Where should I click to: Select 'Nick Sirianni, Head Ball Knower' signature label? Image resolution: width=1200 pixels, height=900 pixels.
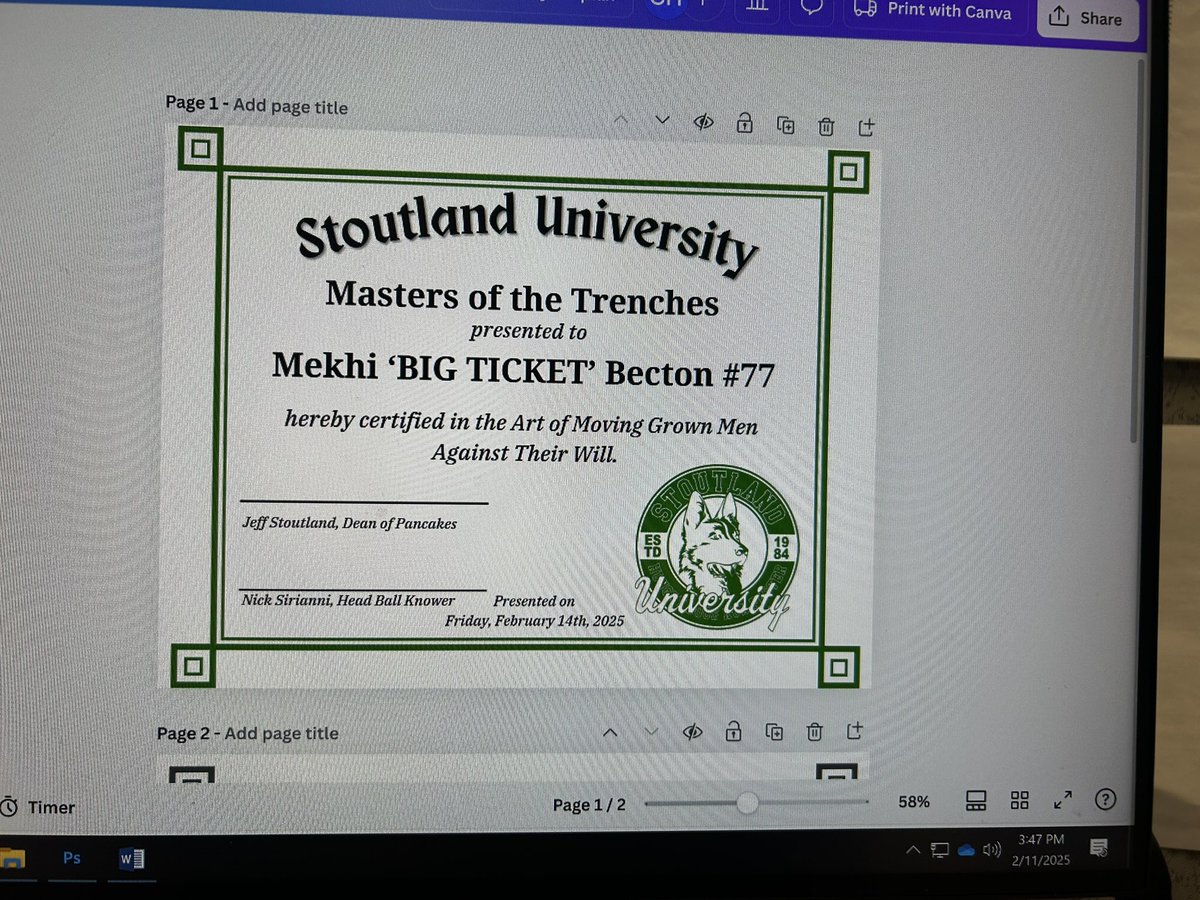coord(348,600)
